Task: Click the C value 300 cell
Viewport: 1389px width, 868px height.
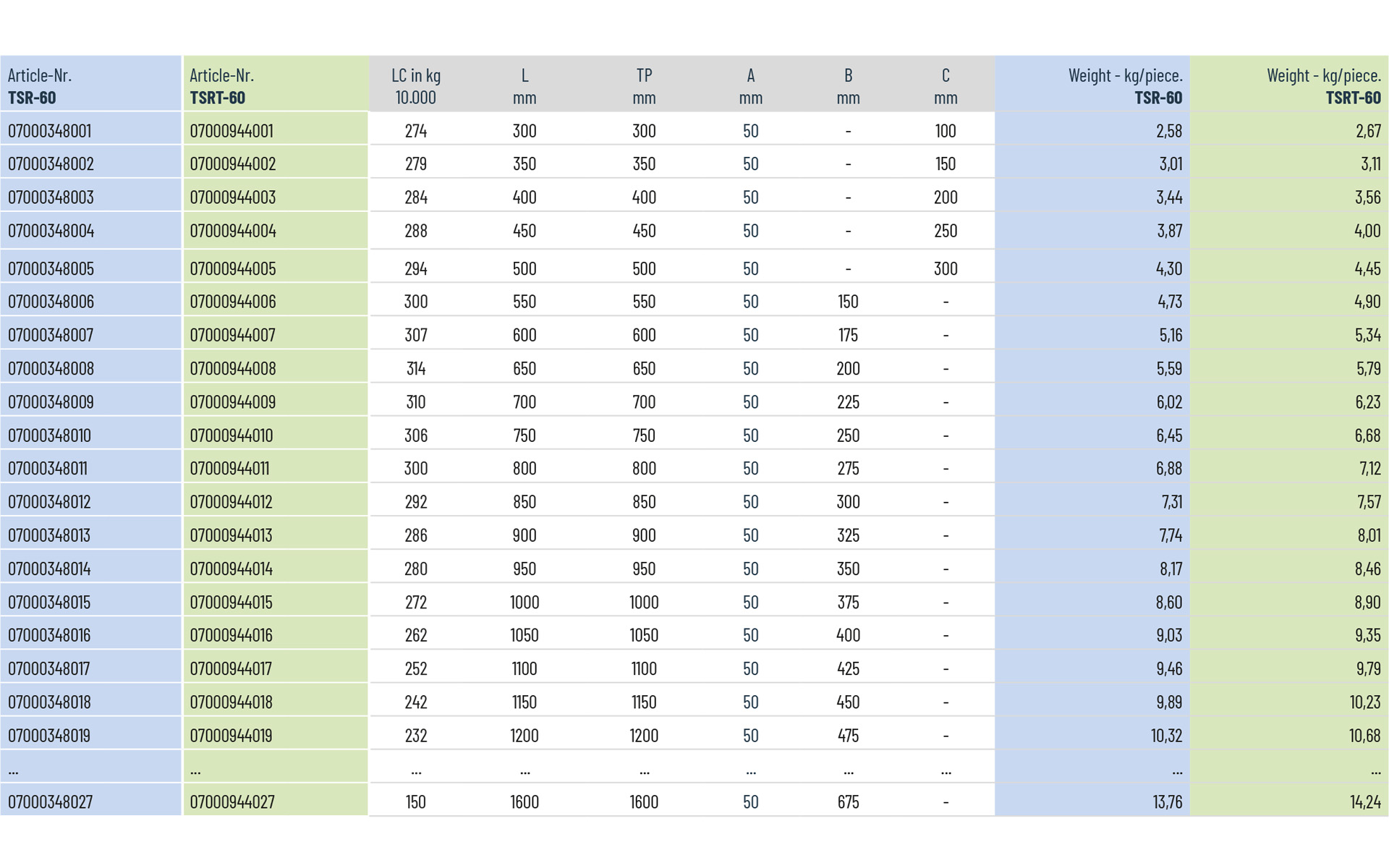Action: pyautogui.click(x=945, y=268)
